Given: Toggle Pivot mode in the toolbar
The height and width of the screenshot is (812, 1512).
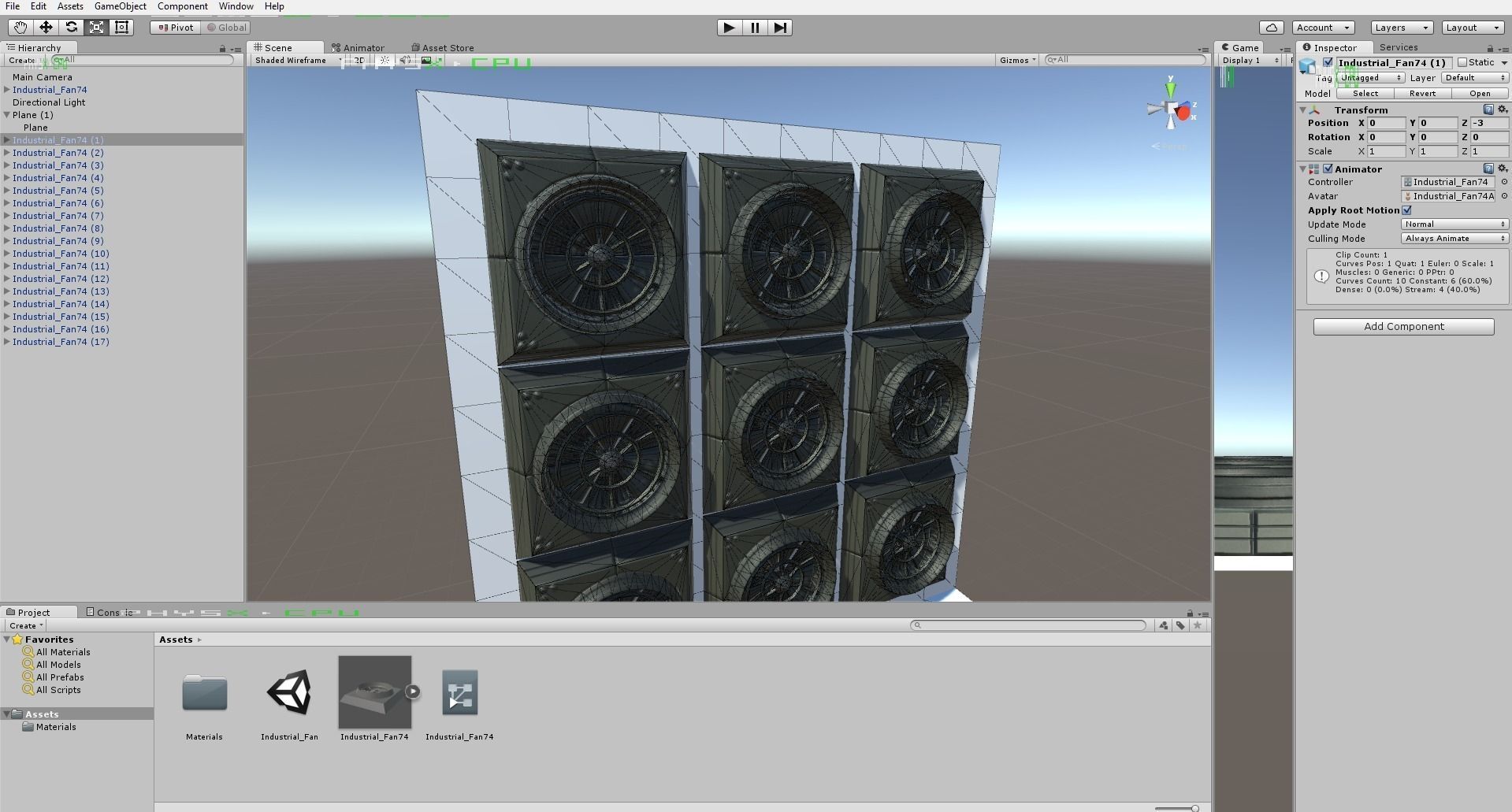Looking at the screenshot, I should click(x=174, y=27).
